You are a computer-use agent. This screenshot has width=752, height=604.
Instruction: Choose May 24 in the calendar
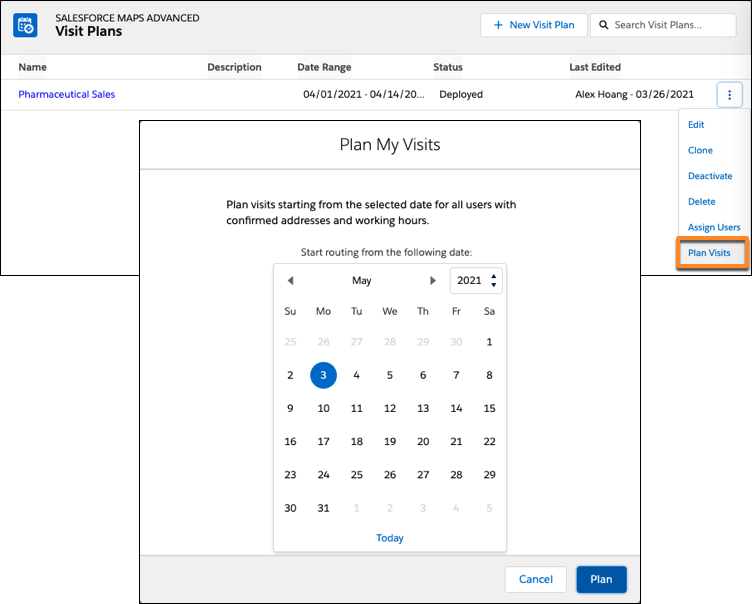[323, 475]
